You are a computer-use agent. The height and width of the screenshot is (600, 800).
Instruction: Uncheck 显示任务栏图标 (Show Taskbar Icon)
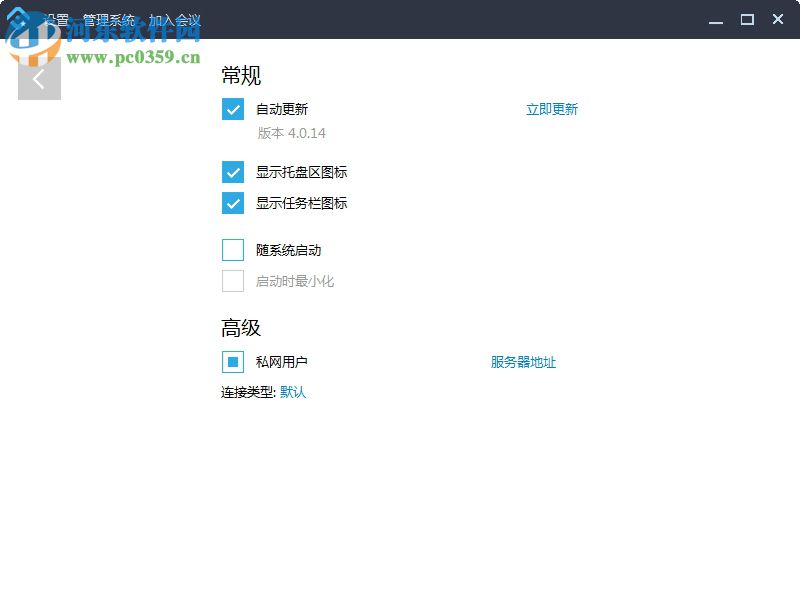point(233,203)
